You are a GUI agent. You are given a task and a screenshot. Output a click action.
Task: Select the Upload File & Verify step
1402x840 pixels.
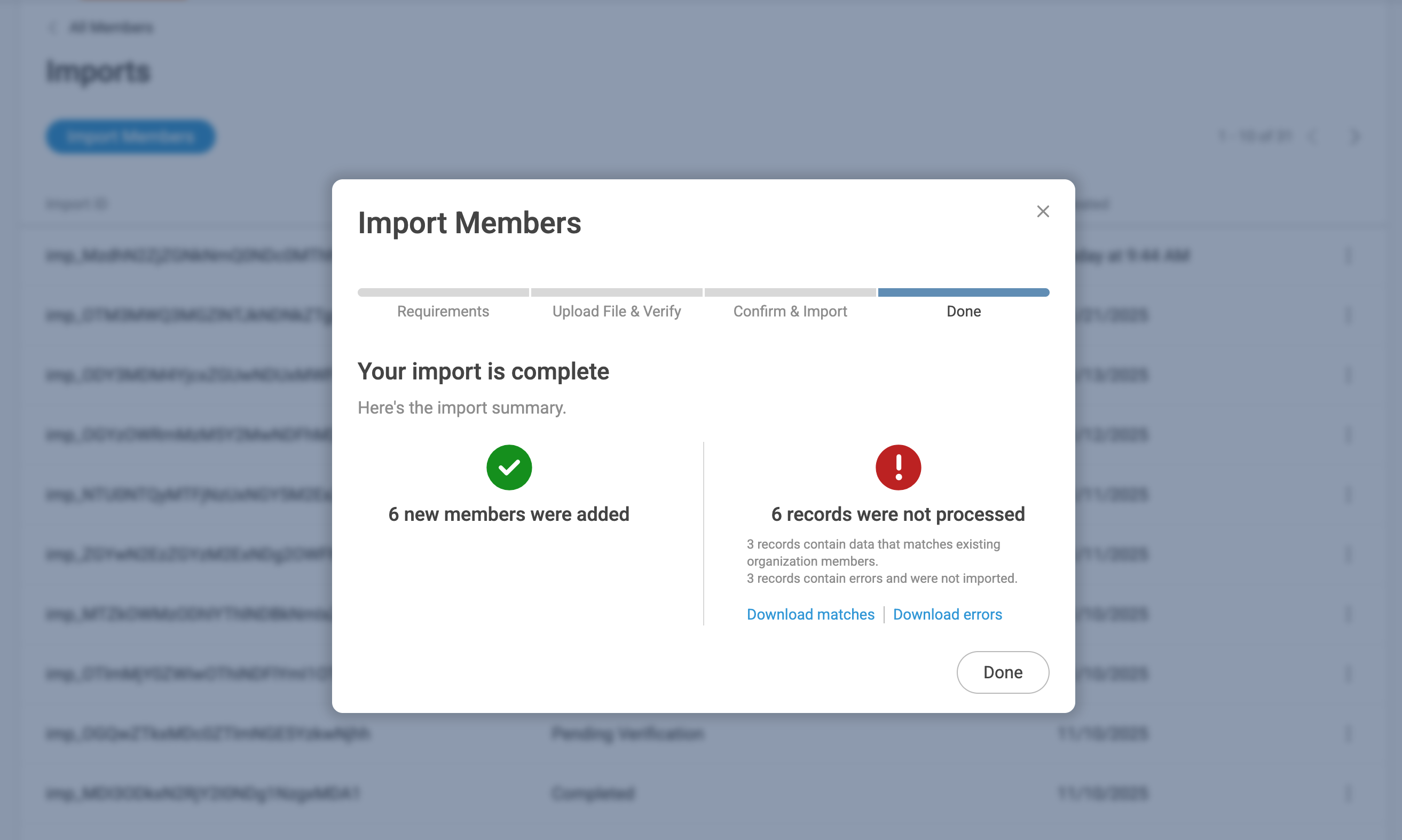pyautogui.click(x=616, y=311)
